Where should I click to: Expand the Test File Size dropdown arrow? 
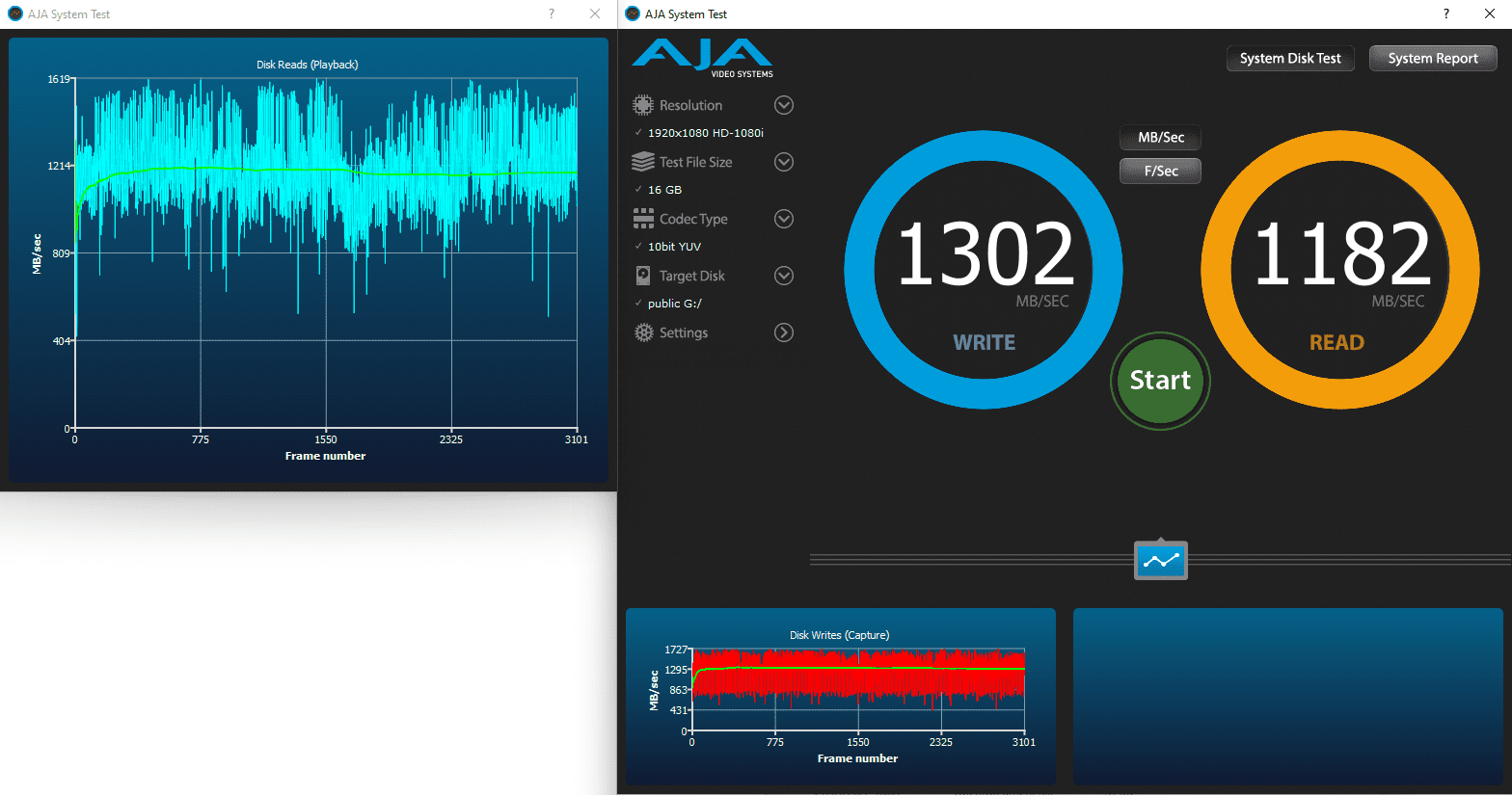point(784,162)
